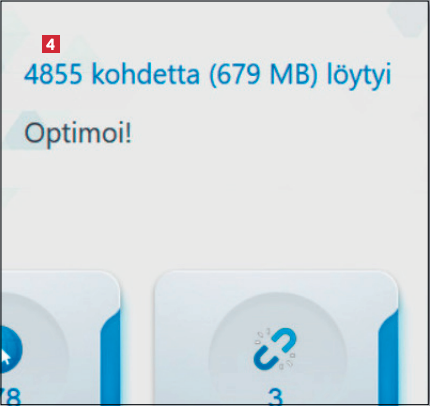Select the broken shortcuts card

click(x=276, y=338)
